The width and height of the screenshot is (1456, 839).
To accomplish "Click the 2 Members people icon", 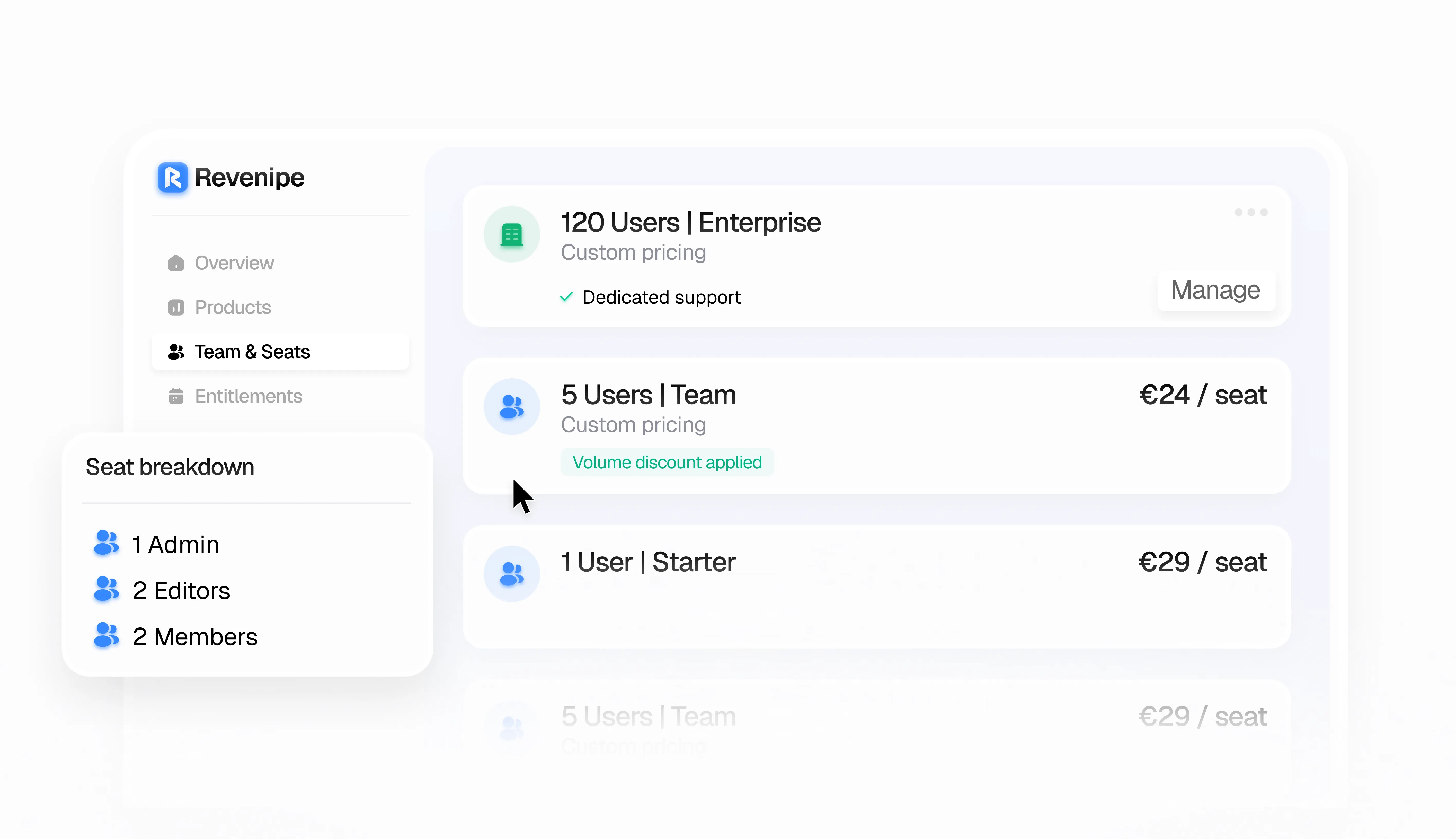I will click(x=106, y=635).
